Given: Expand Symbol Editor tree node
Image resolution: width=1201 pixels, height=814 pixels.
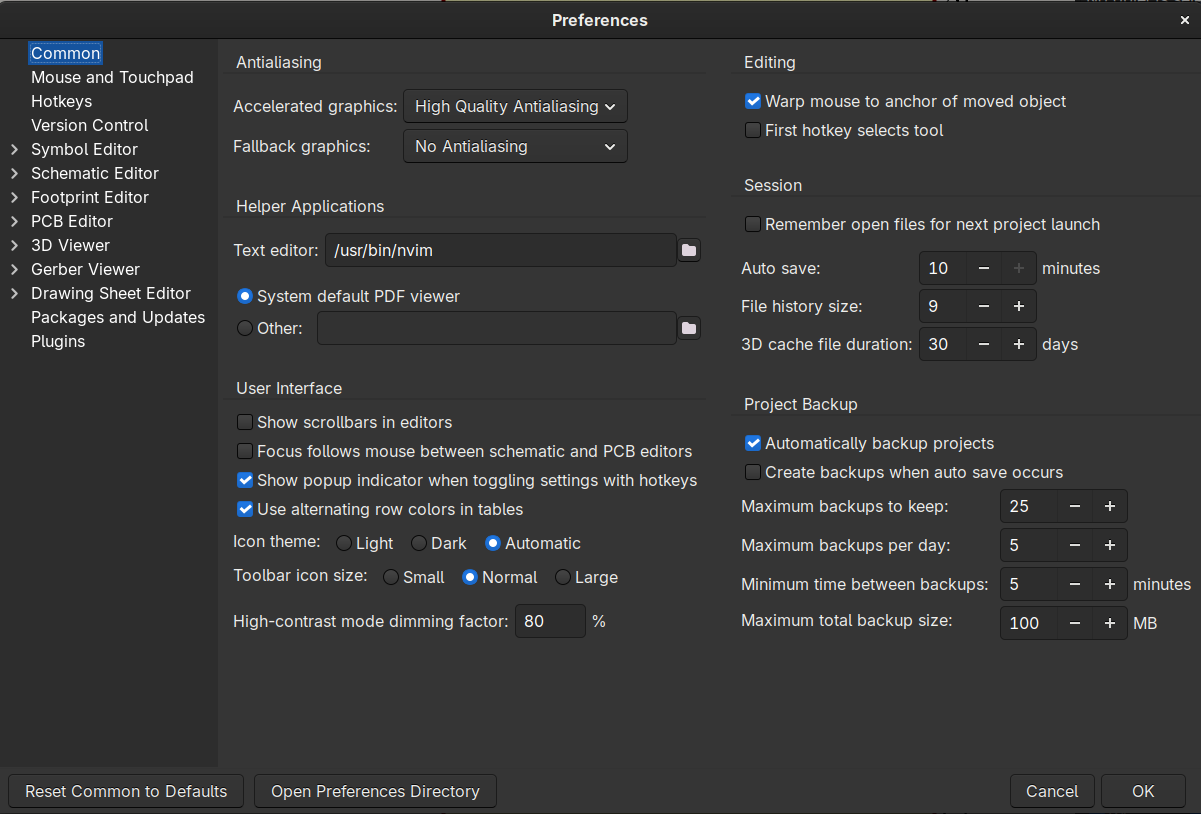Looking at the screenshot, I should [14, 149].
